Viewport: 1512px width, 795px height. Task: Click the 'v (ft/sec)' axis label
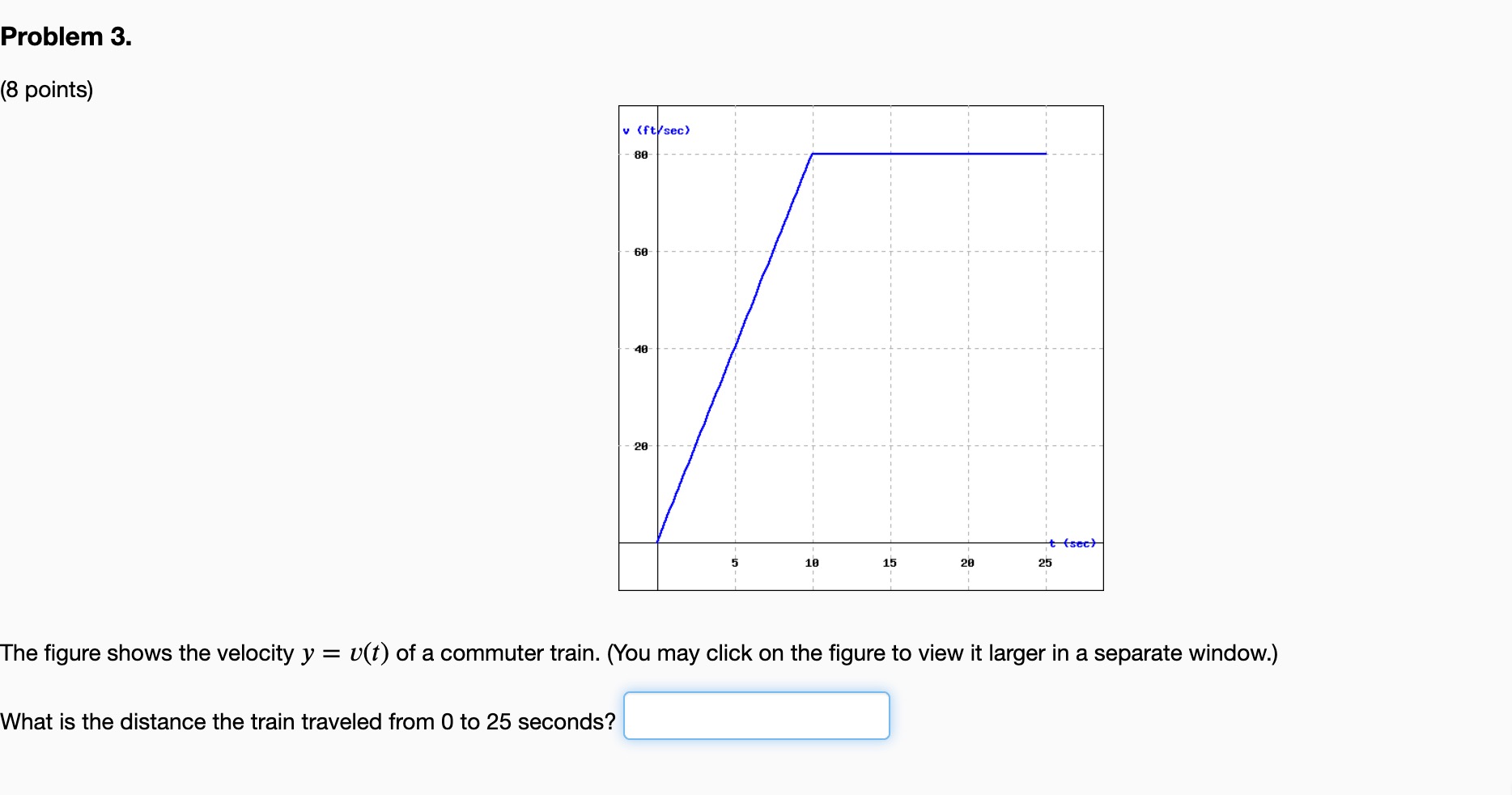(655, 129)
